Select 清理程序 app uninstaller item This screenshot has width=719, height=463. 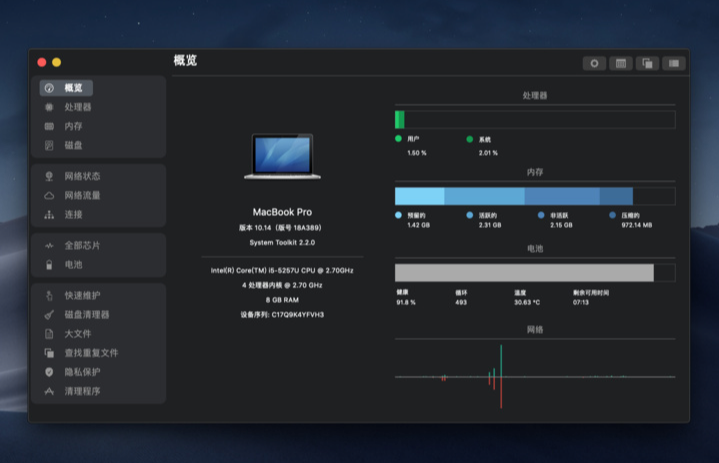click(82, 391)
